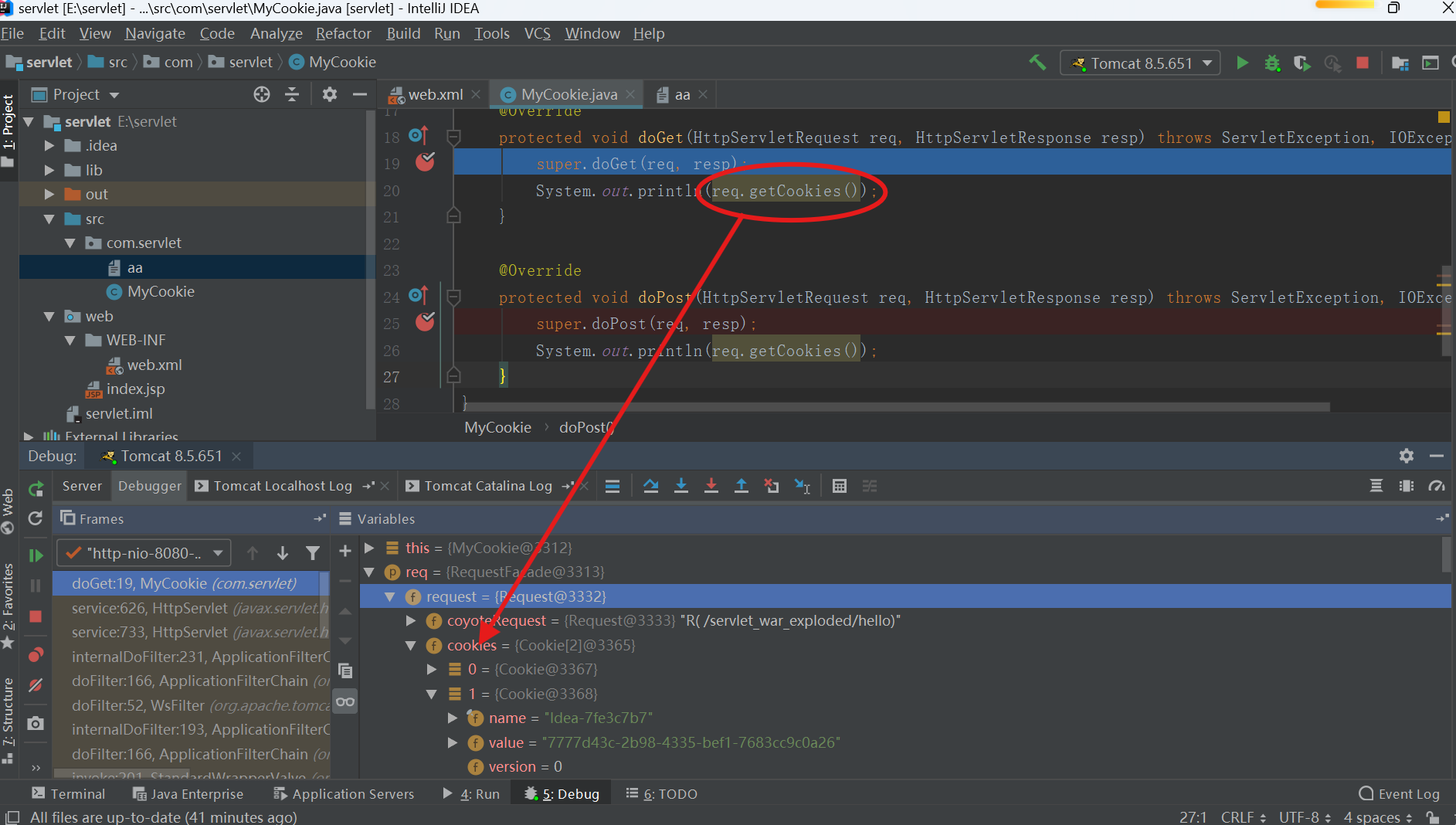Collapse the cookies variable node
Screen dimensions: 1456x825
411,645
